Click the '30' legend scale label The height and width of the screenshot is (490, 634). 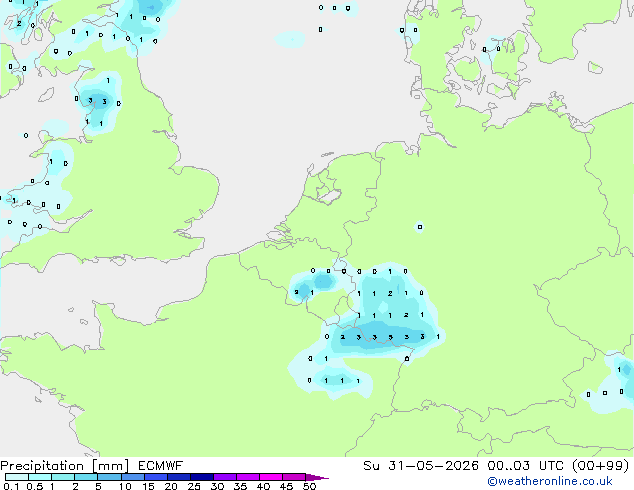(217, 486)
